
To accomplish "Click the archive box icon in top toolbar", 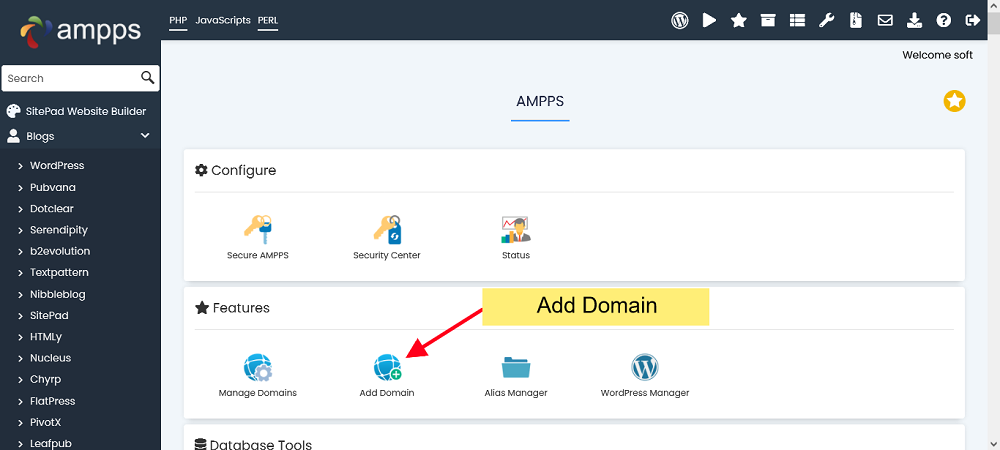I will [x=768, y=20].
